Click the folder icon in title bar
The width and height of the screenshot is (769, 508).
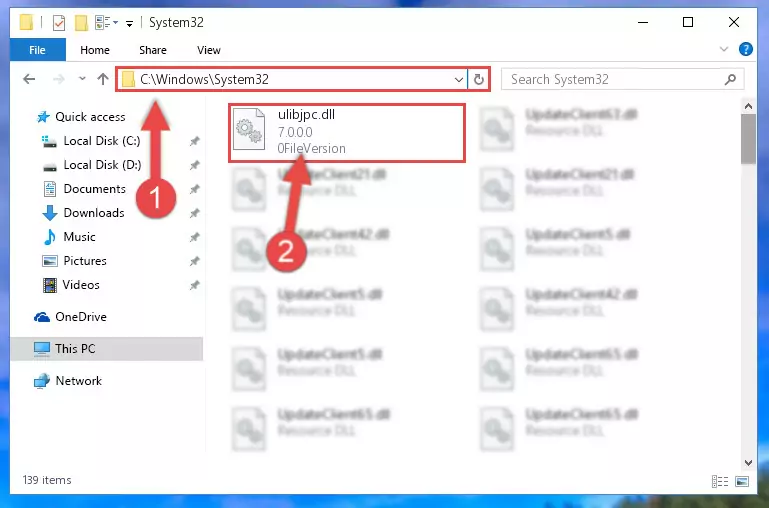coord(26,22)
